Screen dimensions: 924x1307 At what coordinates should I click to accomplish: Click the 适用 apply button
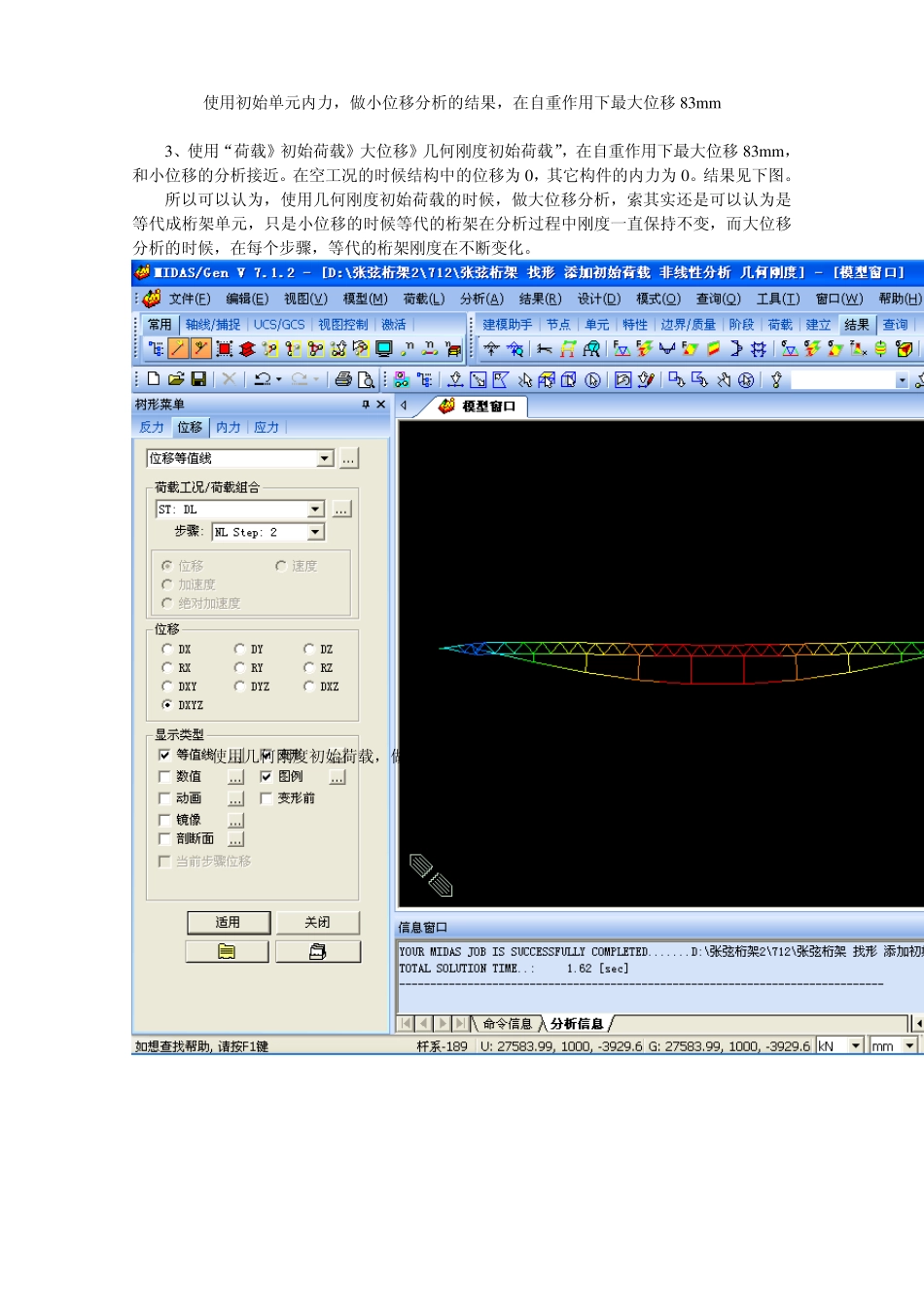pos(228,922)
